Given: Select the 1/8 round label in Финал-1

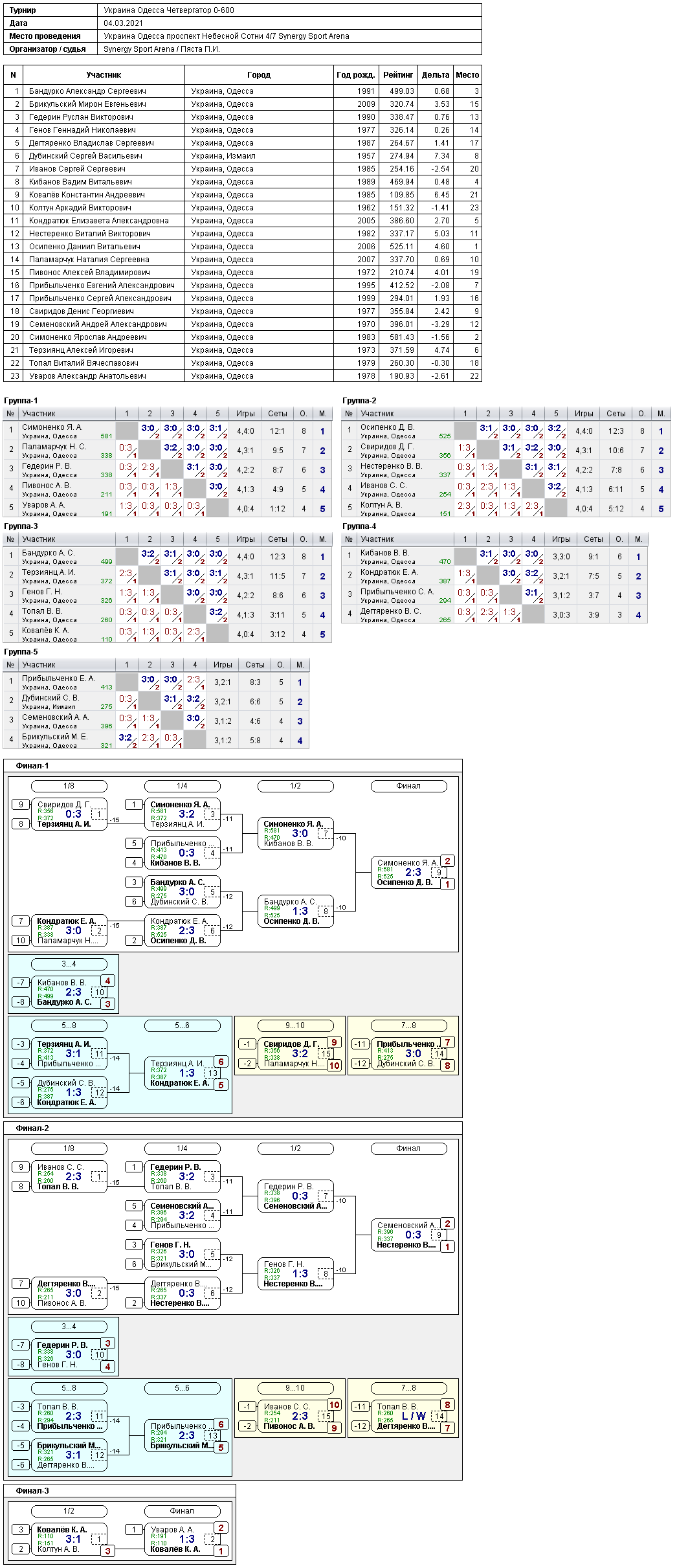Looking at the screenshot, I should pos(69,786).
